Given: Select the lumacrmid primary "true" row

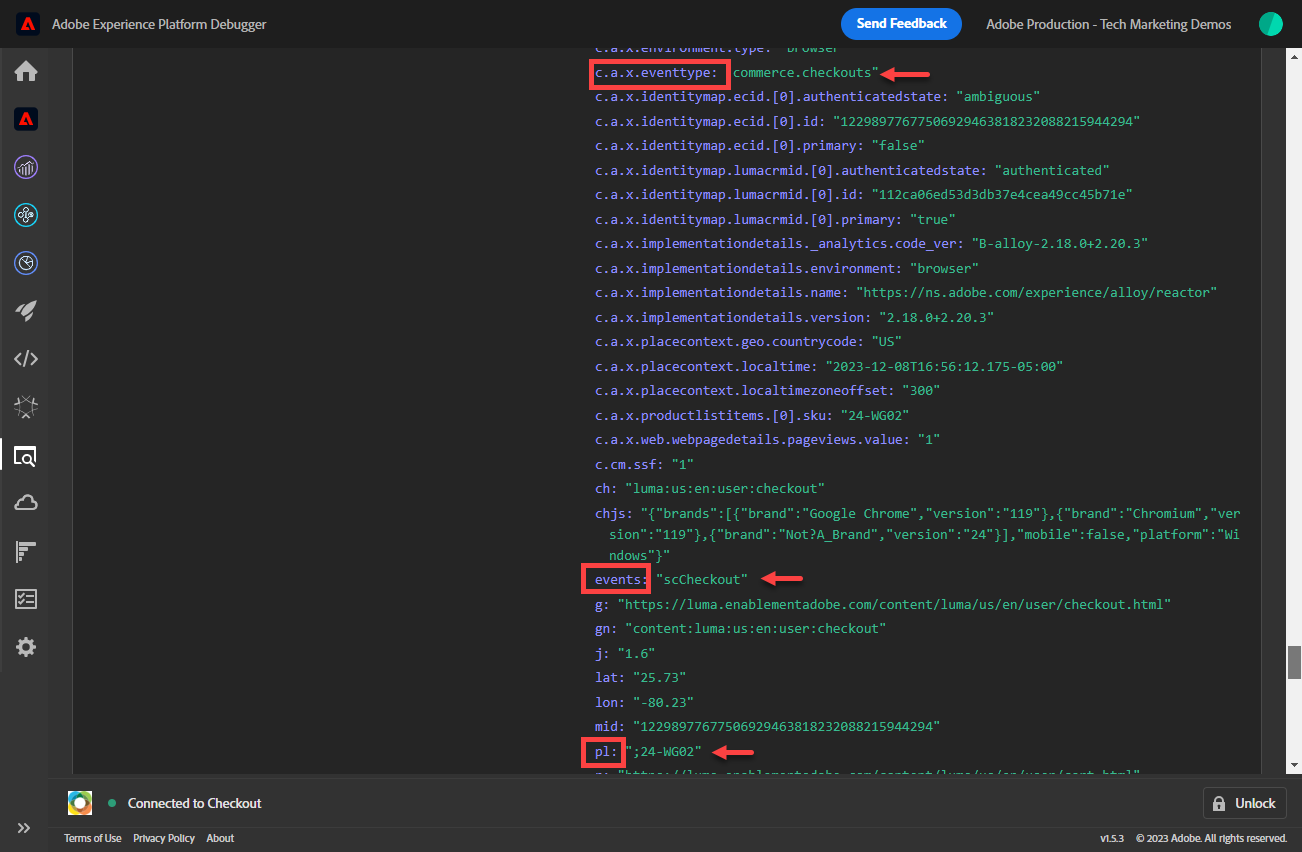Looking at the screenshot, I should click(x=775, y=219).
